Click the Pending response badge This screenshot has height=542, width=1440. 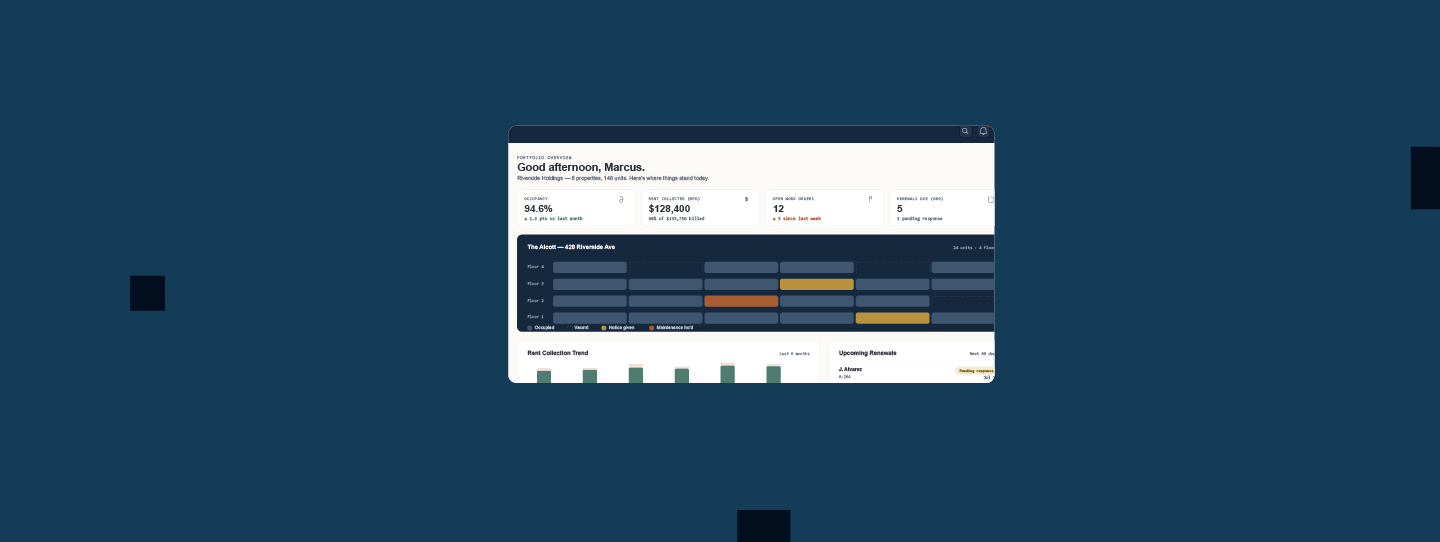click(x=975, y=370)
